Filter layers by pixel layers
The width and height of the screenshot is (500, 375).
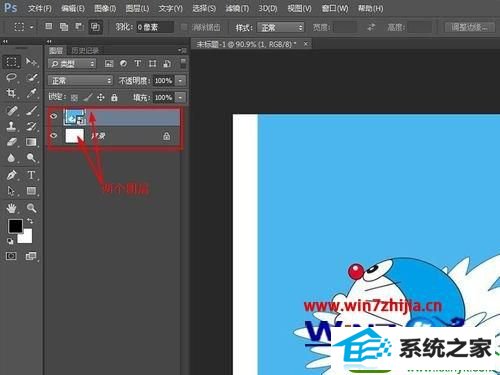[109, 64]
